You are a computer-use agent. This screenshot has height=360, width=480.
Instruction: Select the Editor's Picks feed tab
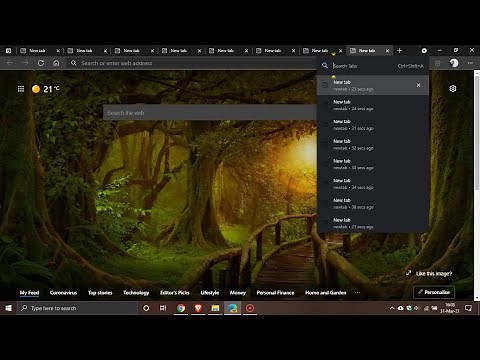click(175, 293)
